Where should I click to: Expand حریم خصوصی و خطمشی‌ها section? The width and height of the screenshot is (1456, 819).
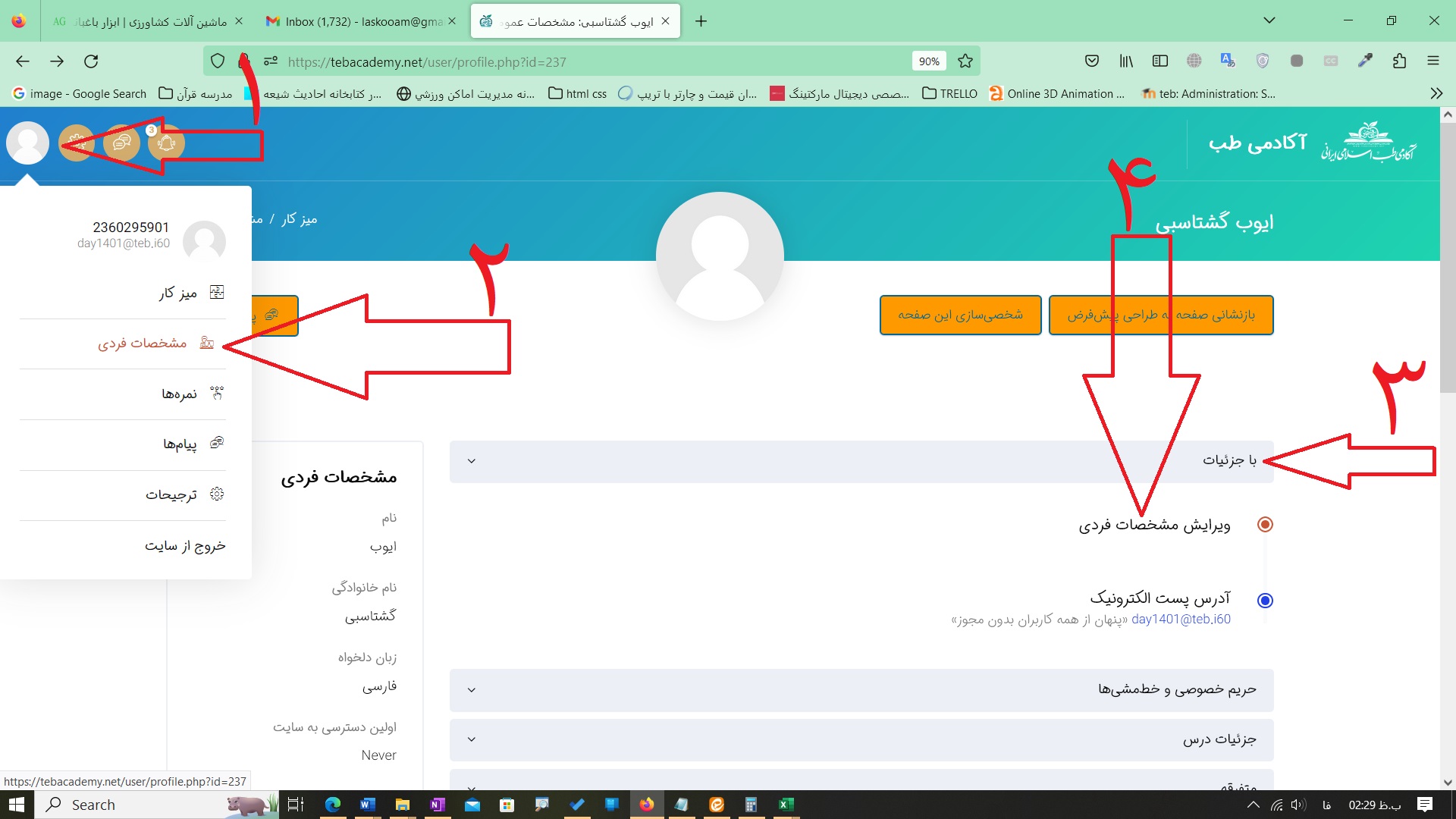(471, 689)
